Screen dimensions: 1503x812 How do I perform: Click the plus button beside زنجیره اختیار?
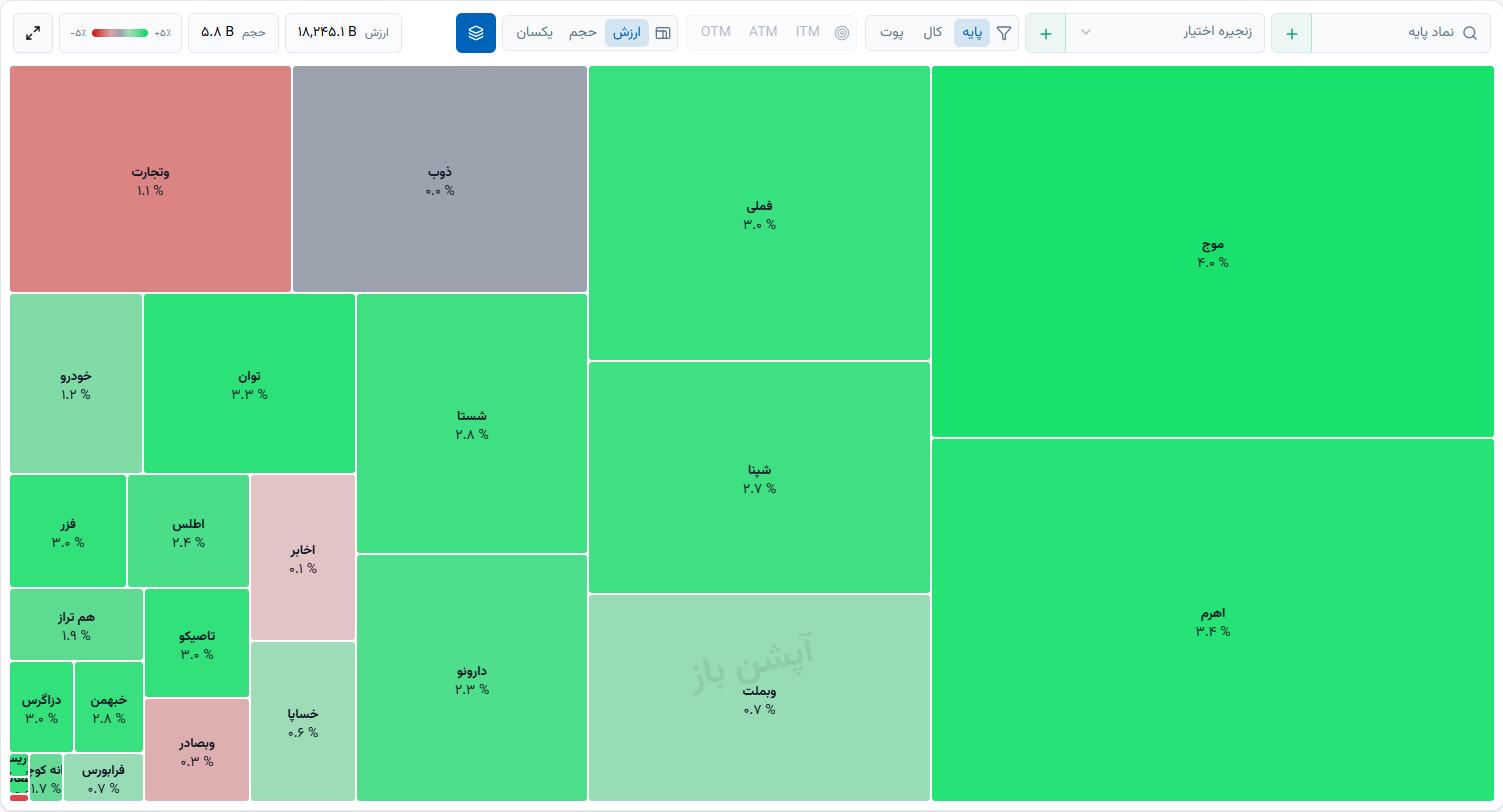click(x=1046, y=33)
